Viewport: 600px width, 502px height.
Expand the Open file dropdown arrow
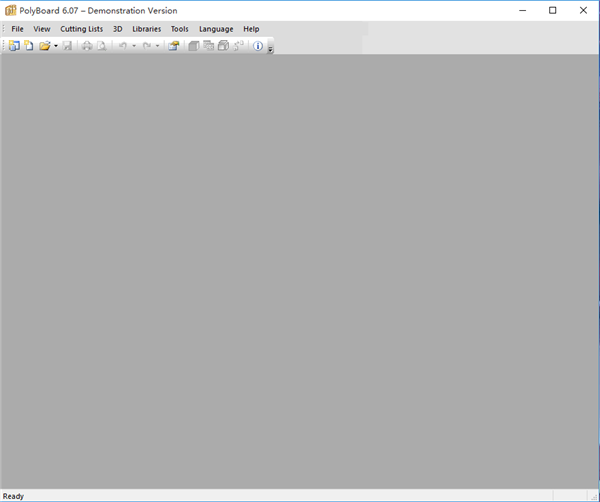(x=56, y=46)
